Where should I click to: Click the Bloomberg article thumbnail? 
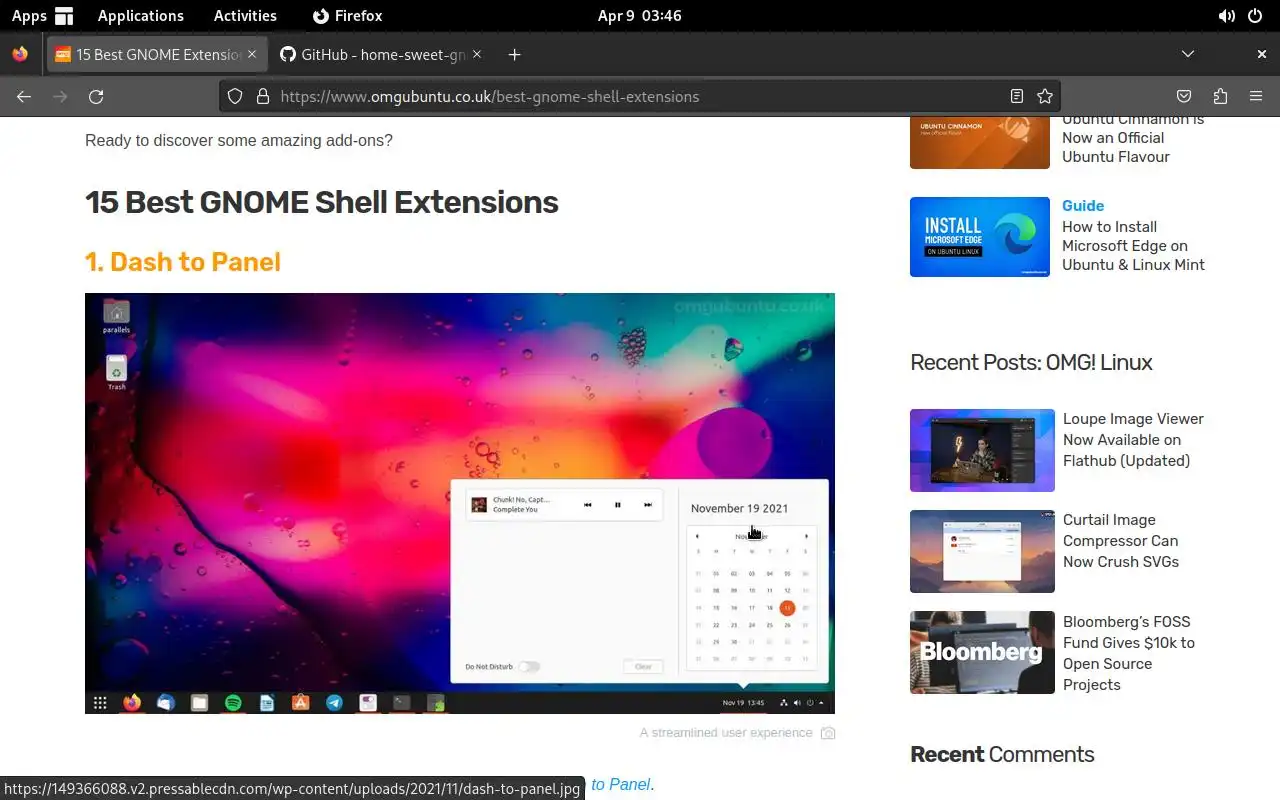click(982, 652)
